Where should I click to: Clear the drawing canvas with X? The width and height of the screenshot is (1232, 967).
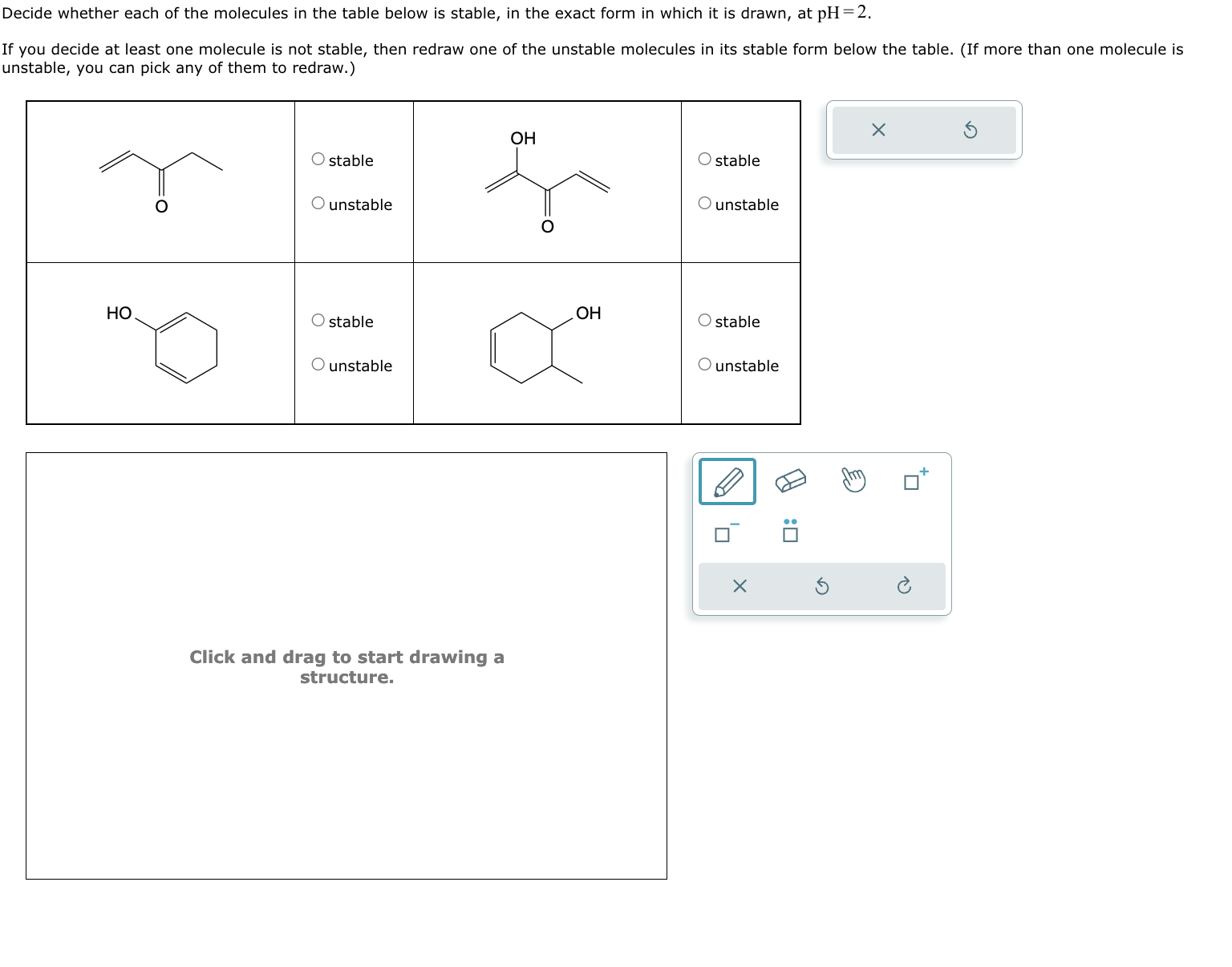pos(738,586)
